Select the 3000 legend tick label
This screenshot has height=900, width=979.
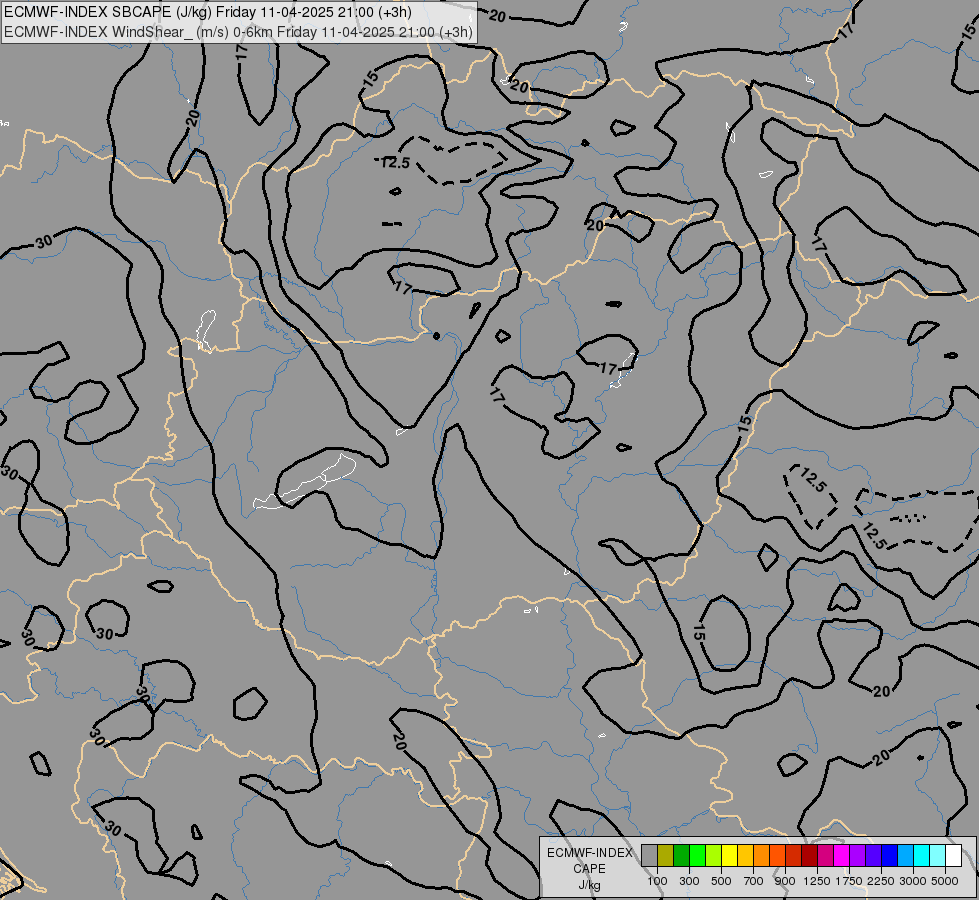pos(913,881)
